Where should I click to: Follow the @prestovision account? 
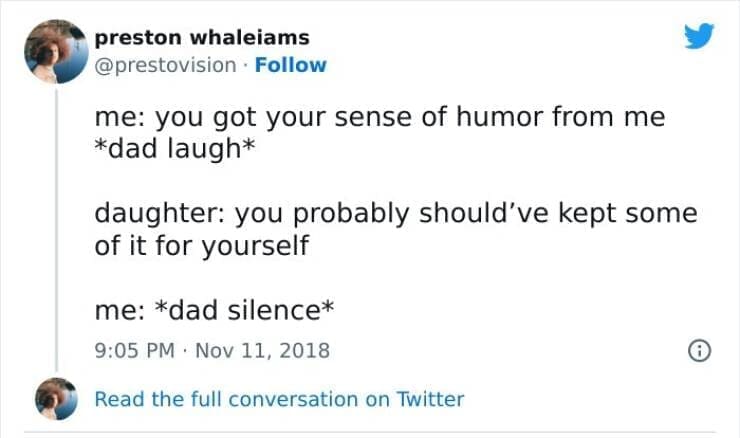[290, 65]
